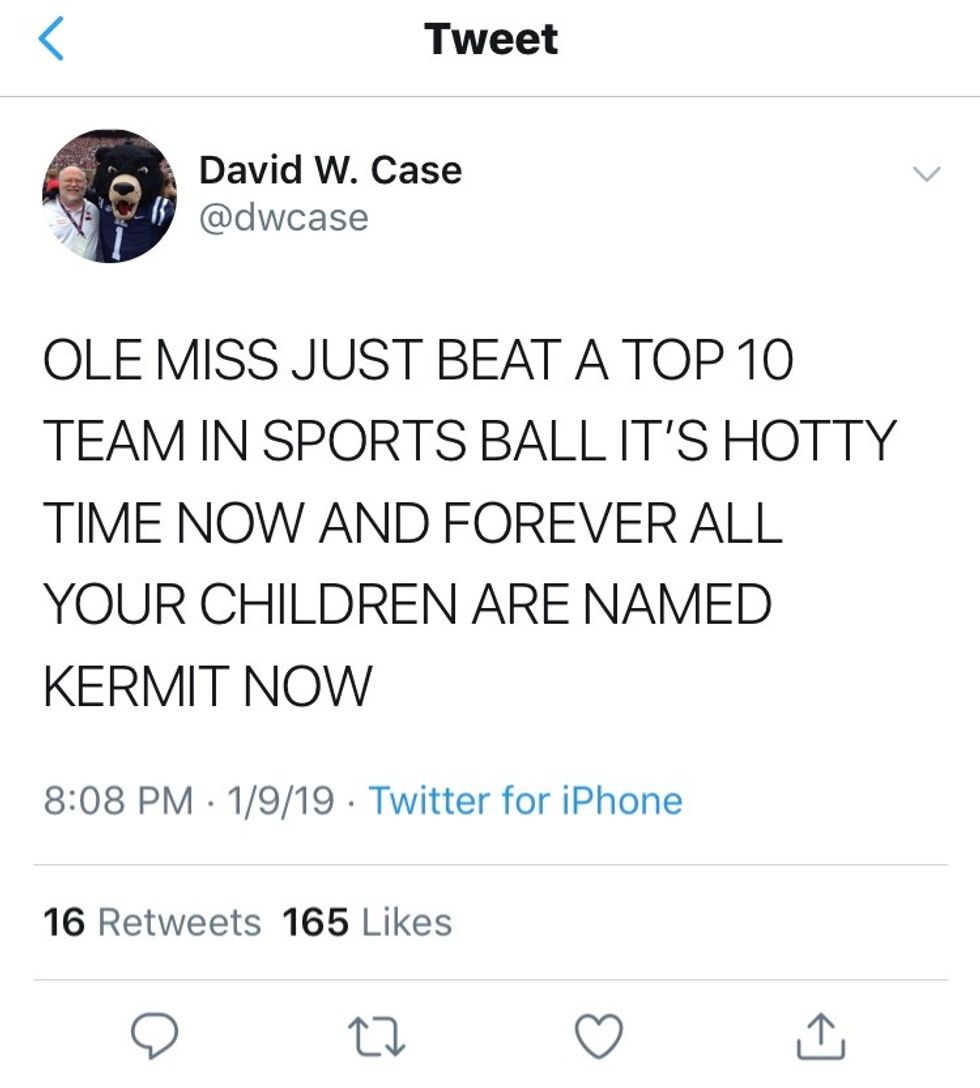The image size is (980, 1088).
Task: Open David W. Case's profile picture
Action: [109, 196]
